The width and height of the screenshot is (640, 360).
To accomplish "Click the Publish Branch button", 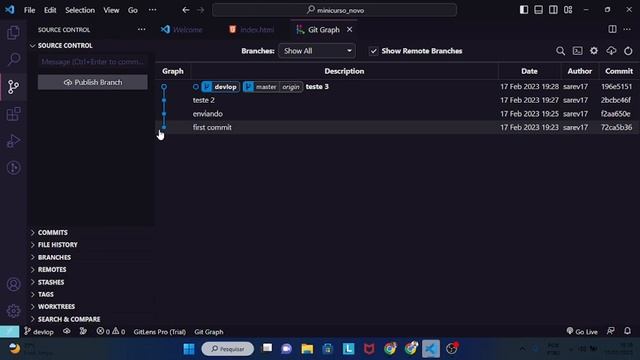I will pyautogui.click(x=93, y=82).
